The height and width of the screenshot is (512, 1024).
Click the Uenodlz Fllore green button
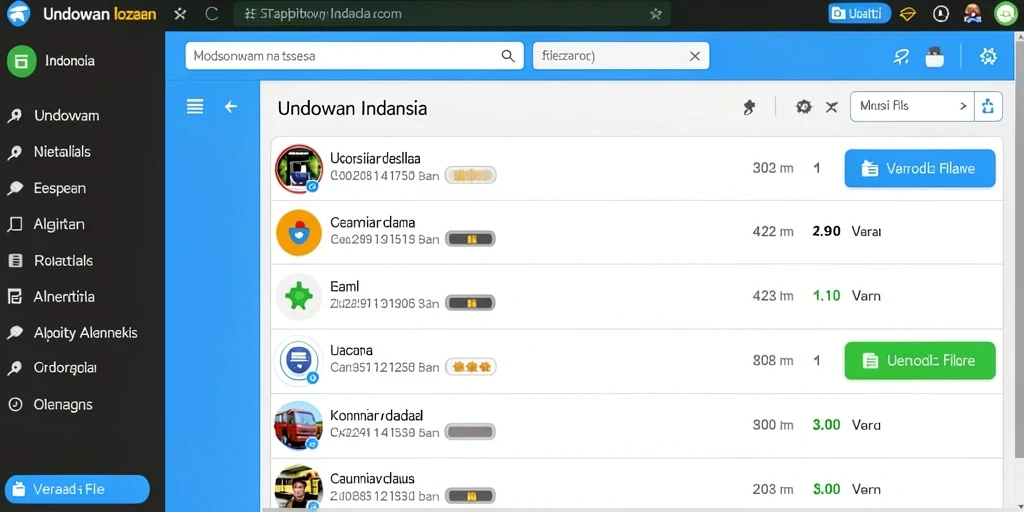(x=920, y=360)
